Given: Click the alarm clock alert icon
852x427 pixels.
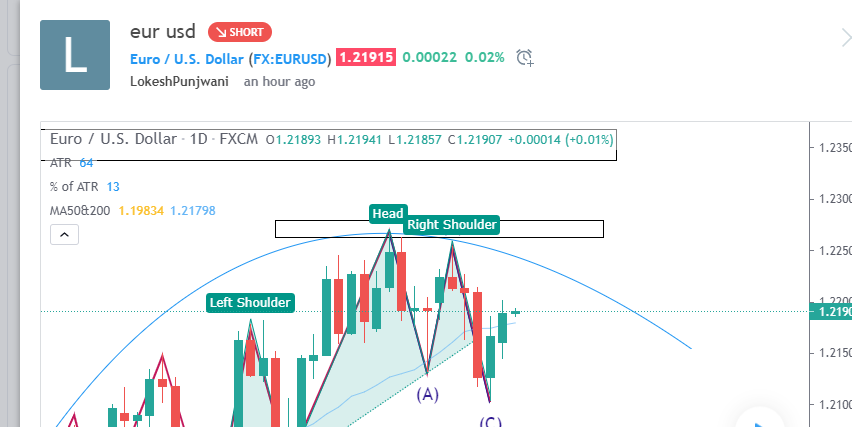Looking at the screenshot, I should click(525, 58).
